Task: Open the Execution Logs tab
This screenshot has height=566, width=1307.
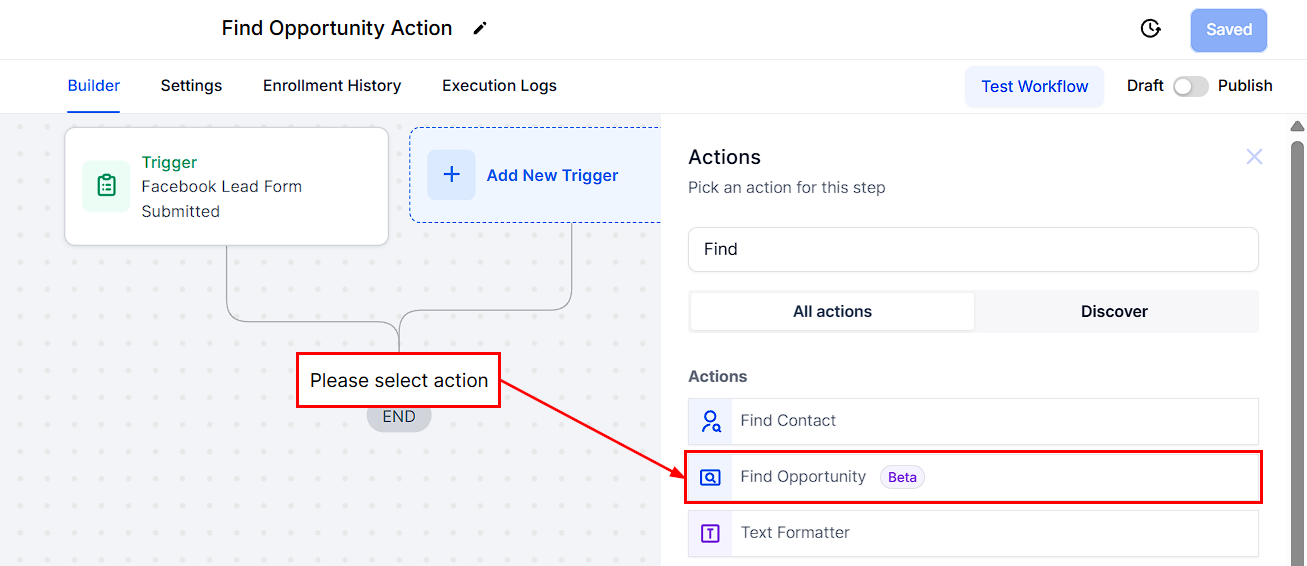Action: point(499,86)
